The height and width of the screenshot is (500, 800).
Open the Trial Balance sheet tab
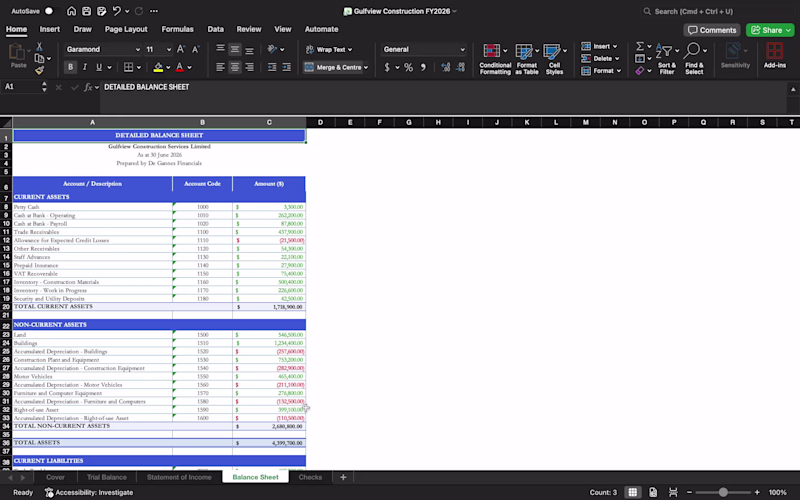107,477
